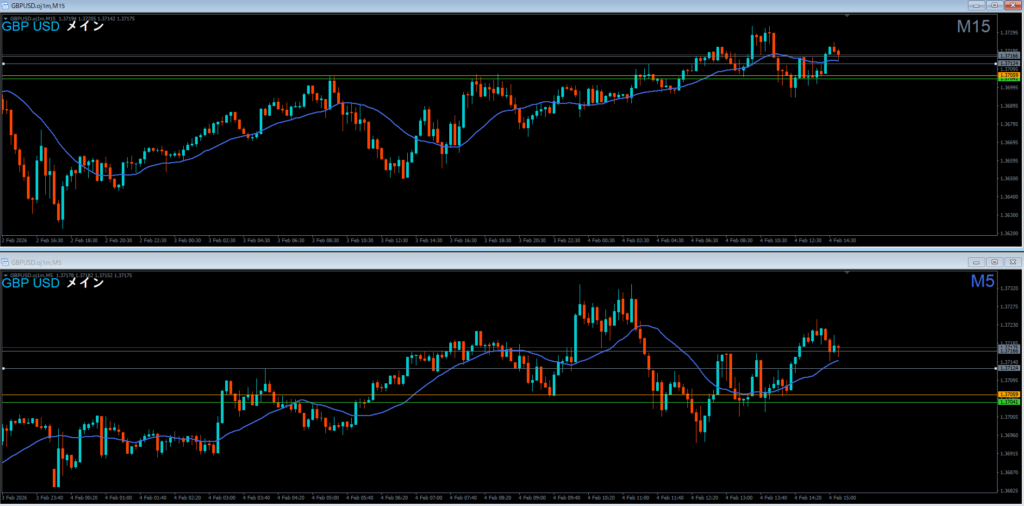Click the M15 timeframe label
The height and width of the screenshot is (506, 1024).
(973, 28)
